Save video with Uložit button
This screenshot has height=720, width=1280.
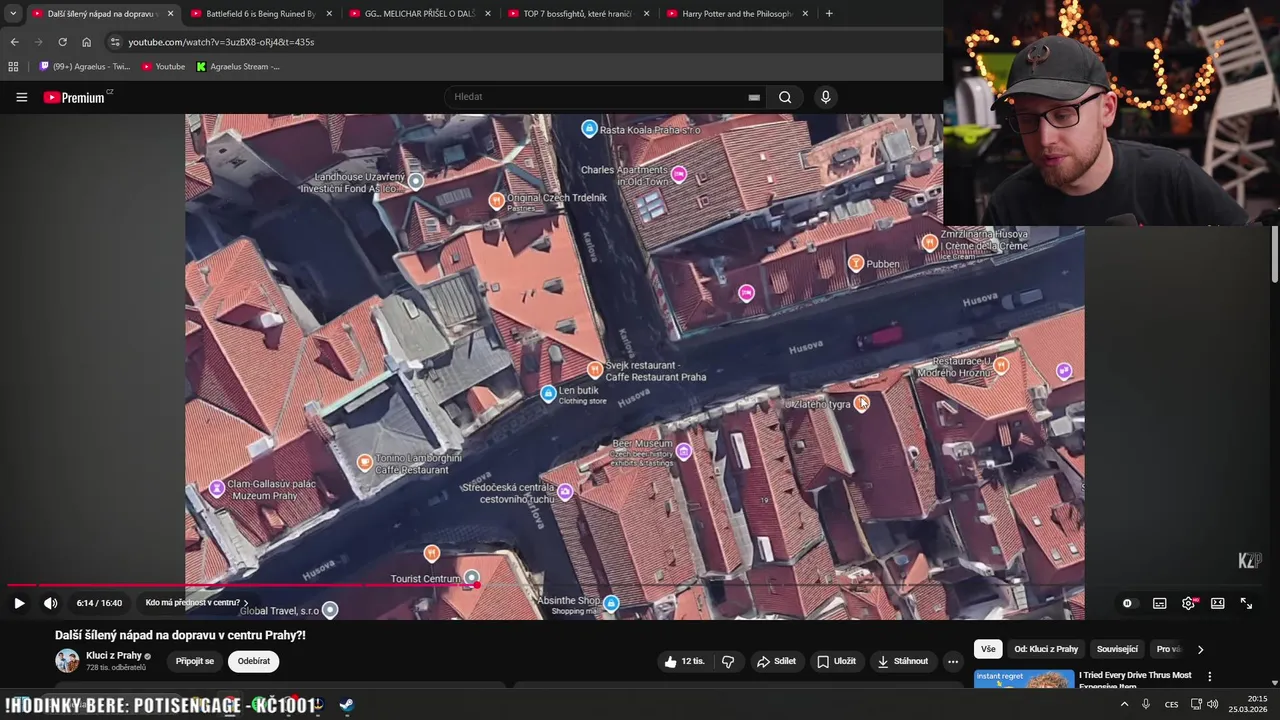(x=835, y=661)
